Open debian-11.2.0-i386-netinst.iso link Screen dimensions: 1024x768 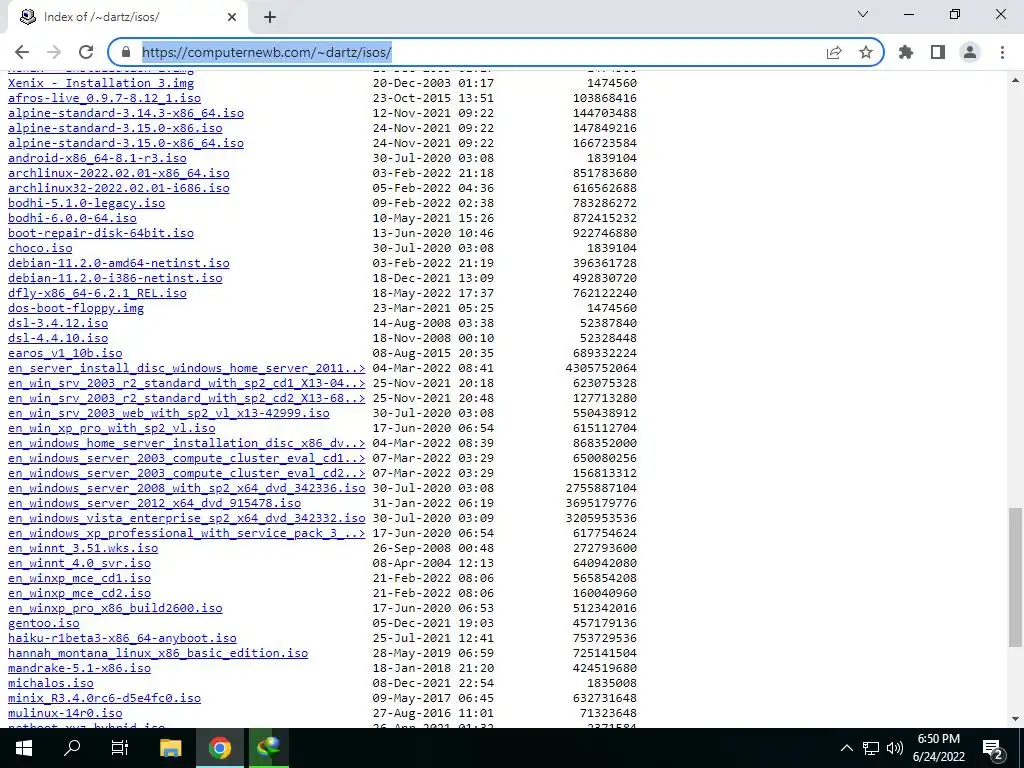[115, 278]
